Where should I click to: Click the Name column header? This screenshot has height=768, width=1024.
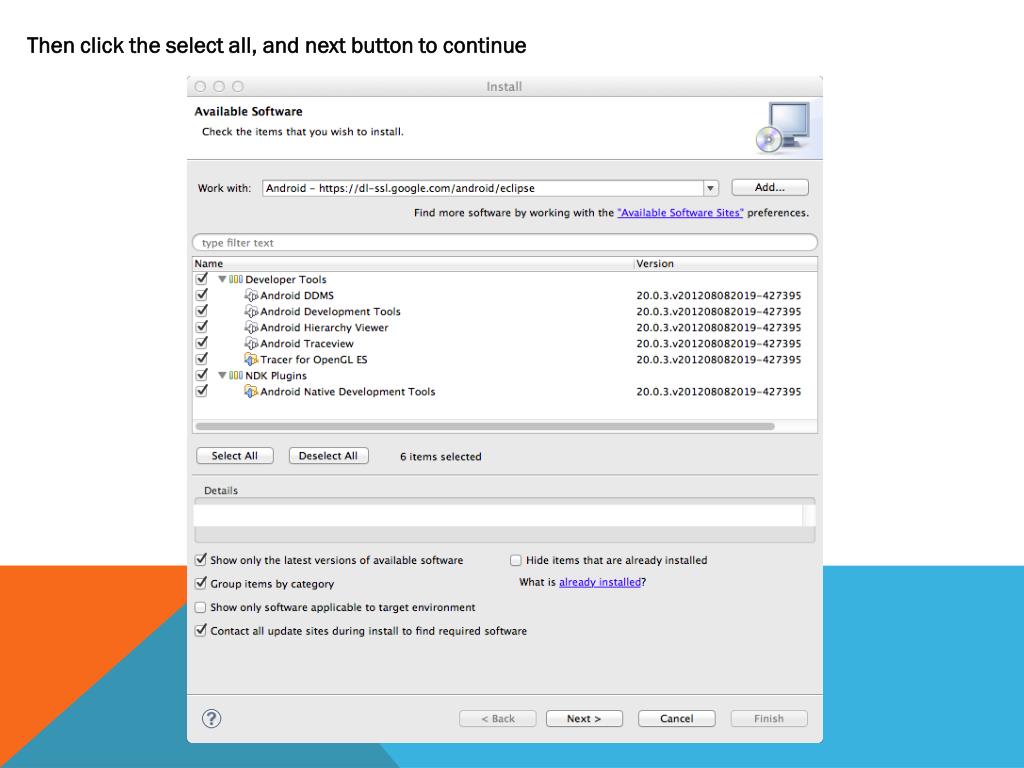413,264
